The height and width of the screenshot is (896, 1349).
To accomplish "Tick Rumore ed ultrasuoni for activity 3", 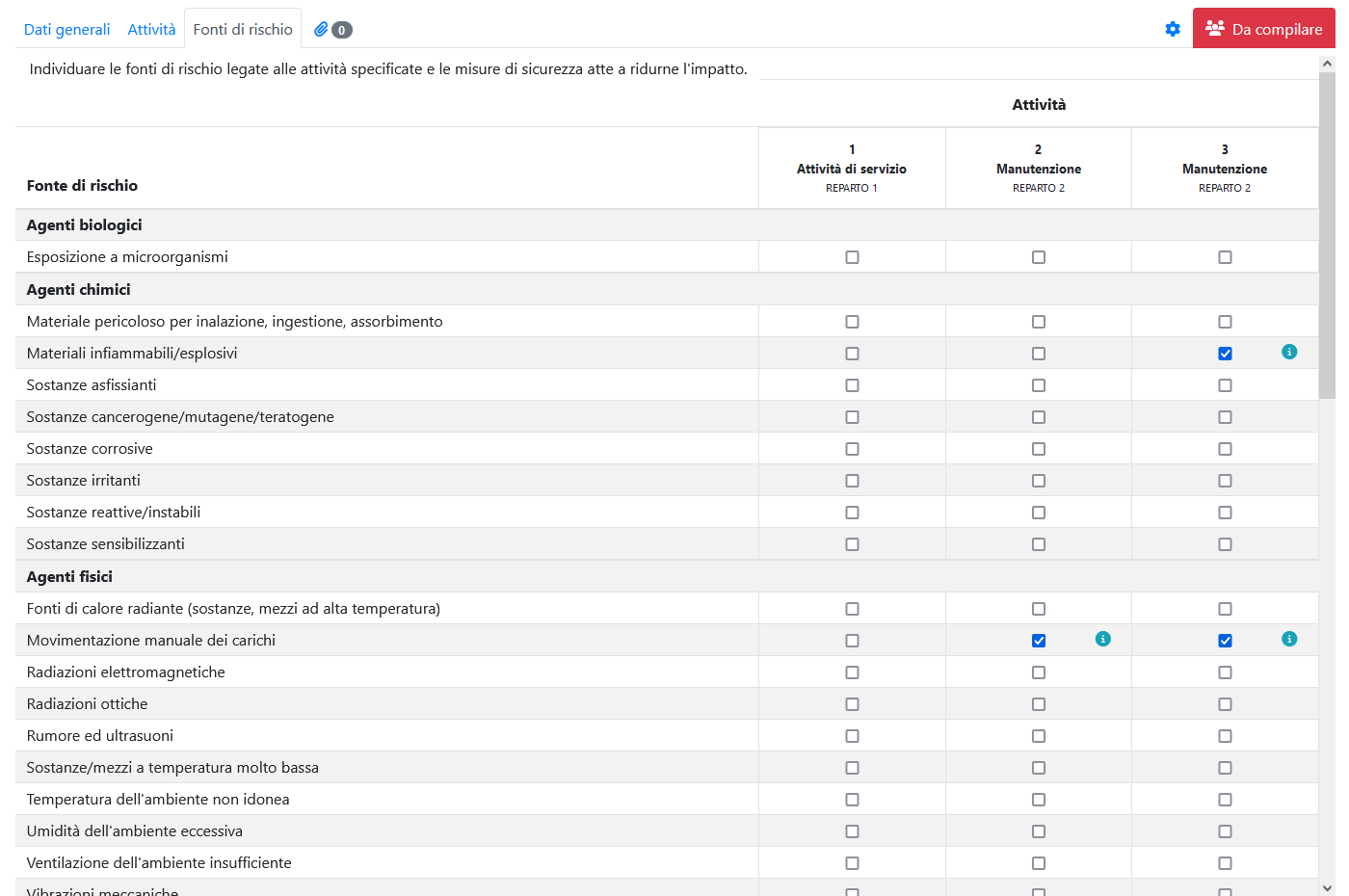I will [x=1225, y=736].
